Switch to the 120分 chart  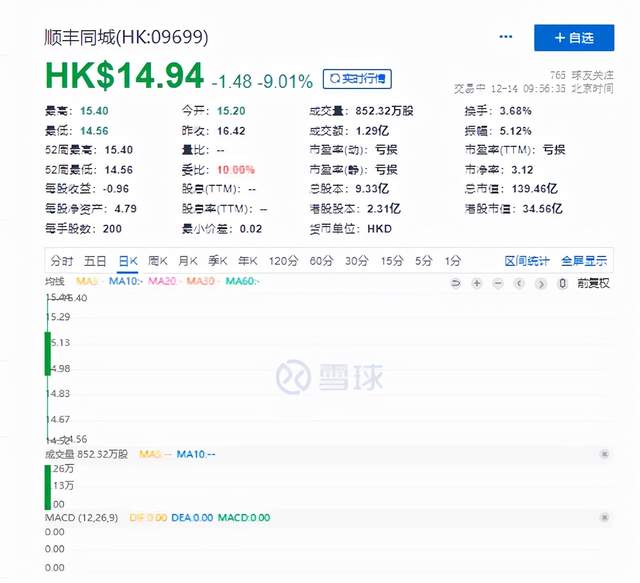point(283,261)
